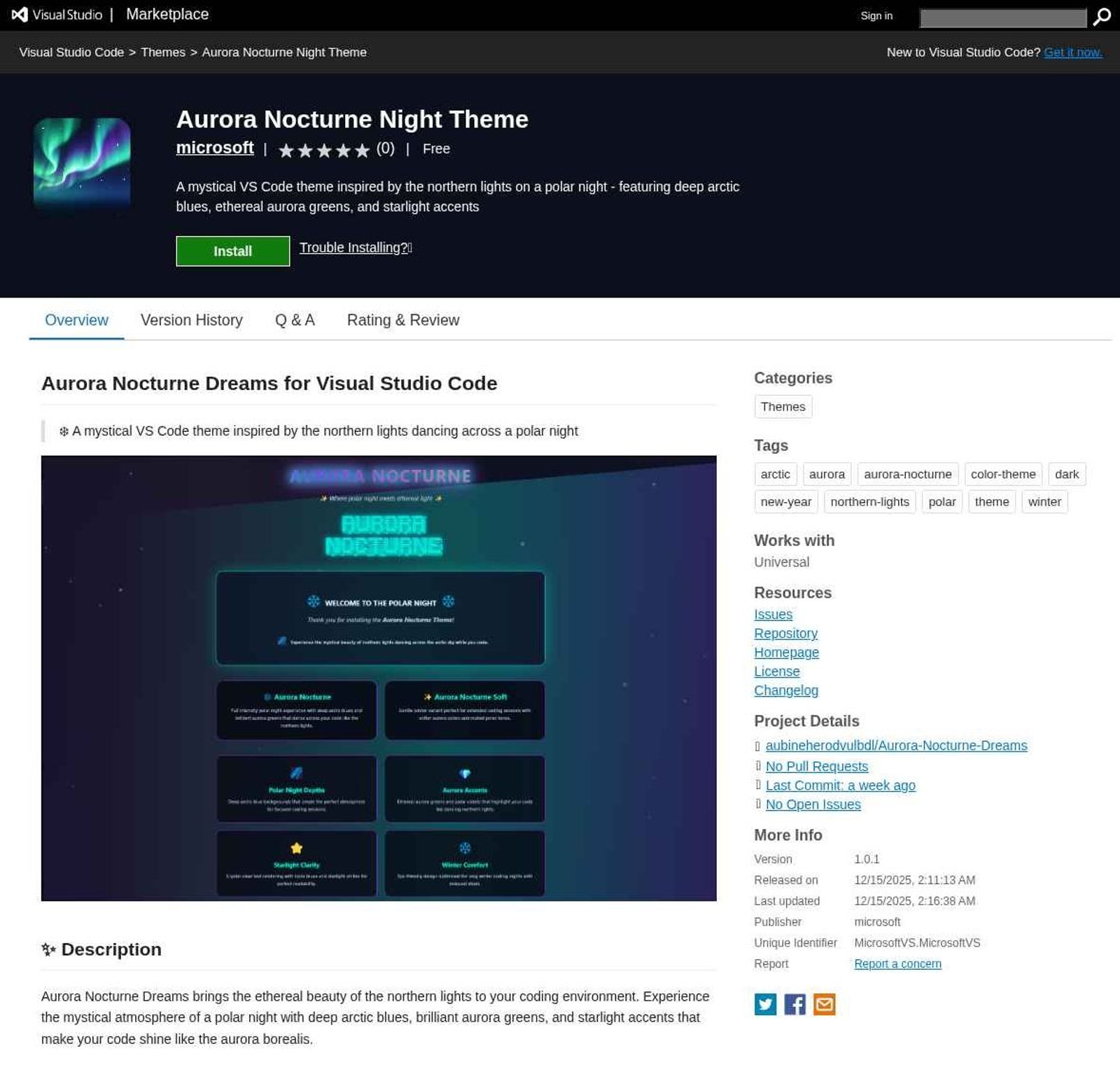The width and height of the screenshot is (1120, 1072).
Task: Click the new-year tag
Action: pos(785,502)
